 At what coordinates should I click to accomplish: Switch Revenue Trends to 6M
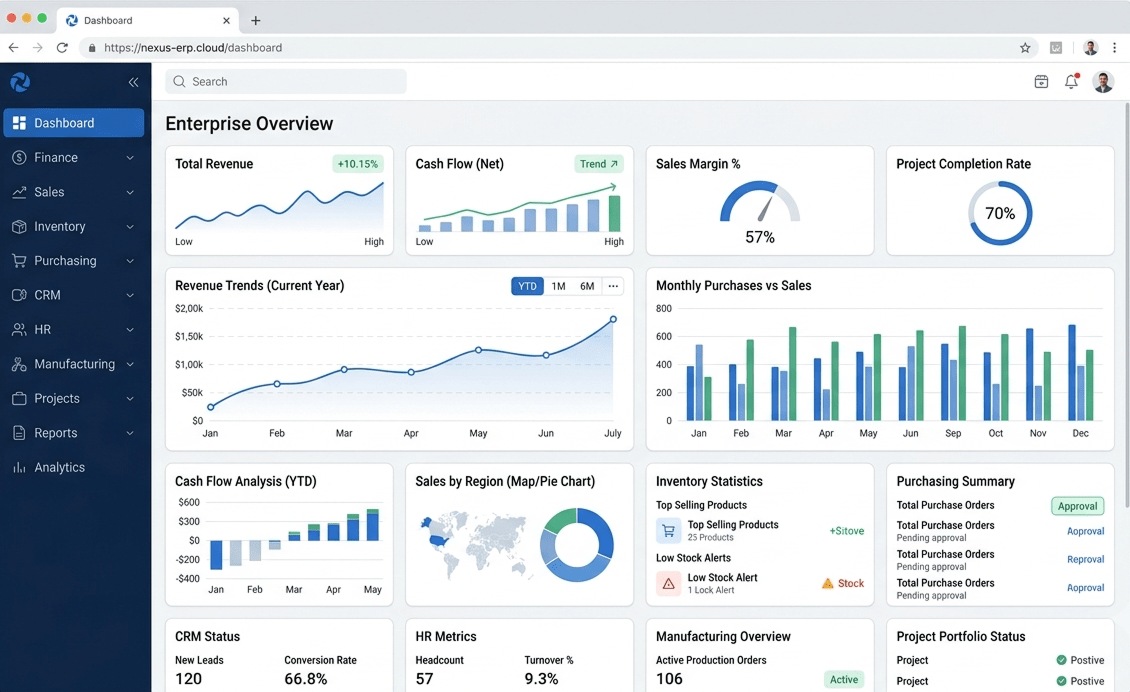pos(587,286)
